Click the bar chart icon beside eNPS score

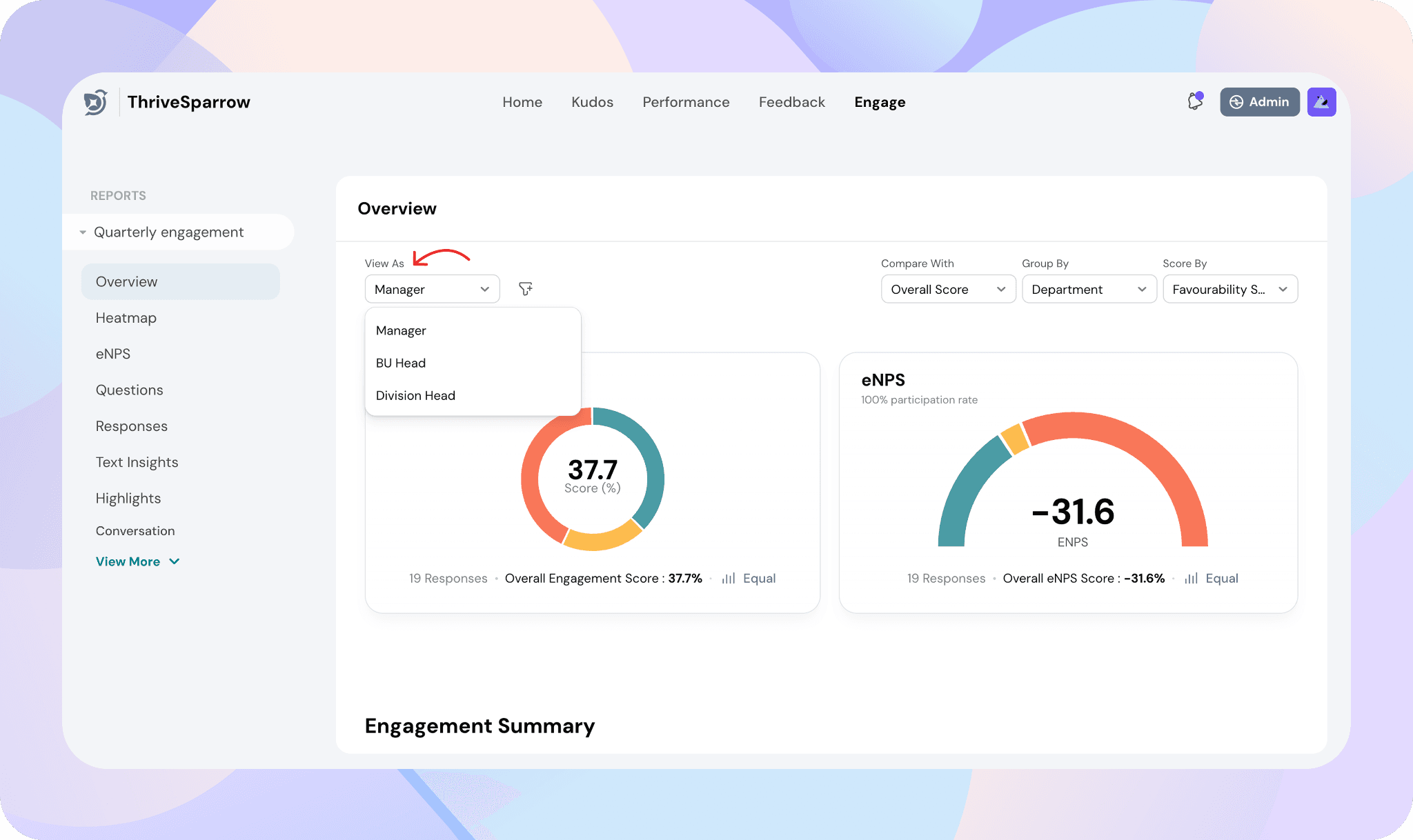pos(1191,579)
